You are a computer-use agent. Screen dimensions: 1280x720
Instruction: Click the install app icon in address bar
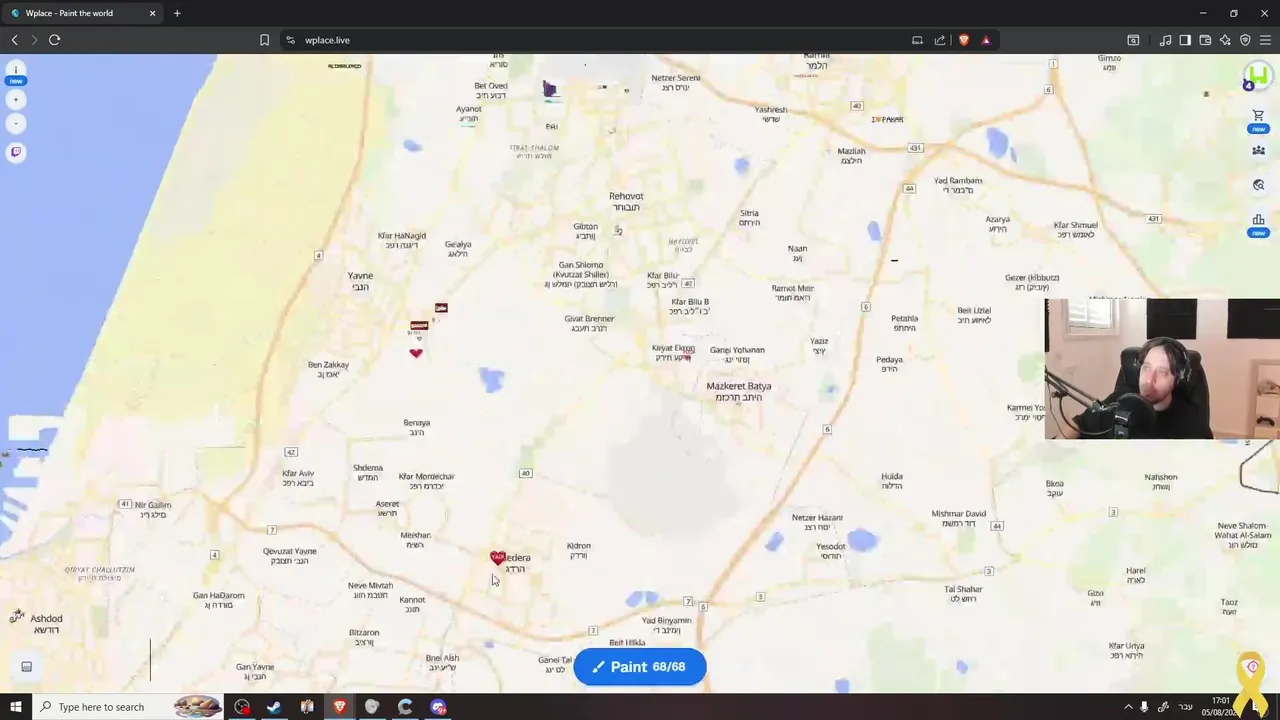click(917, 40)
